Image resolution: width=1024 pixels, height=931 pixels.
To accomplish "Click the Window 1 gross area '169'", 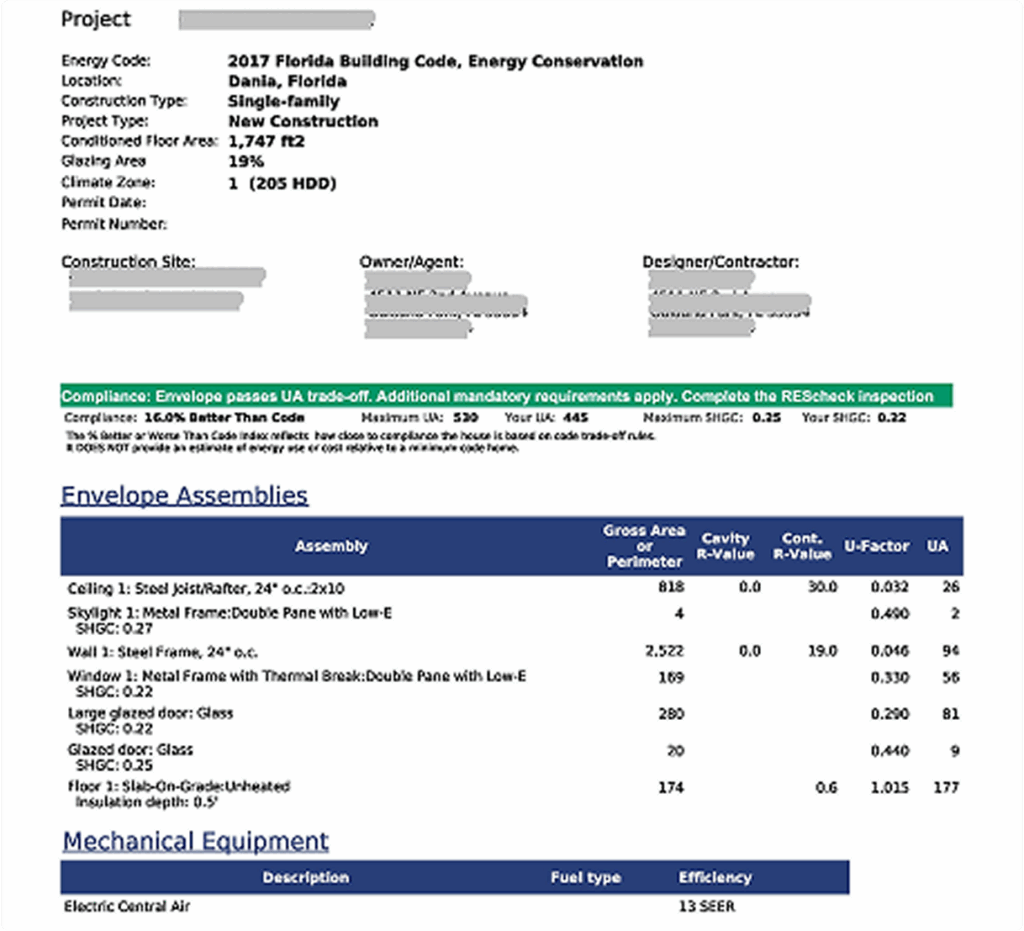I will click(x=671, y=678).
